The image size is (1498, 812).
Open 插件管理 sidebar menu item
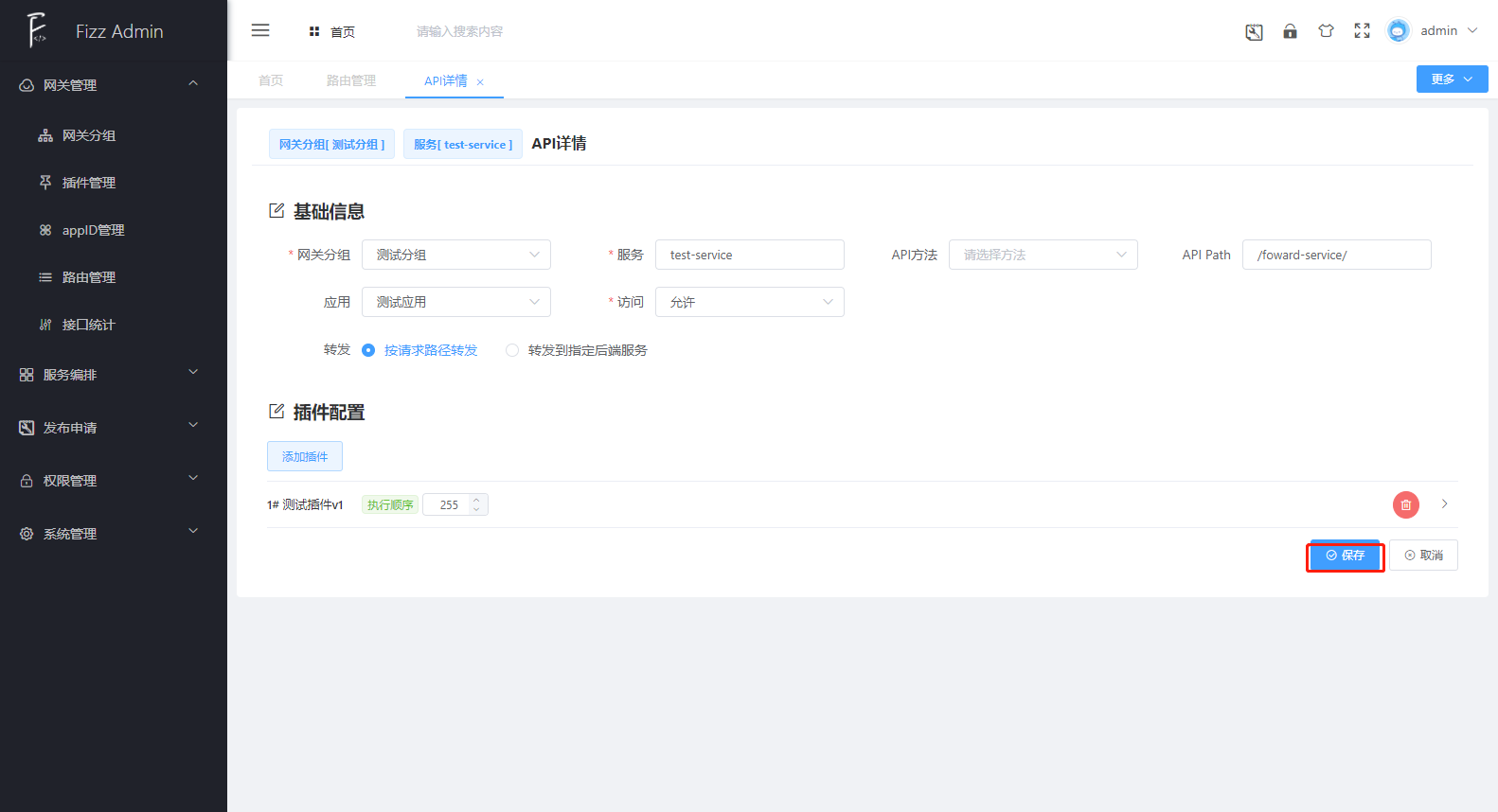114,183
